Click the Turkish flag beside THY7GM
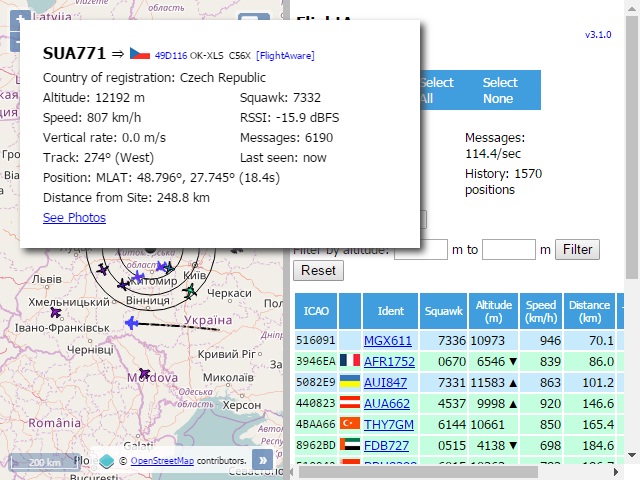The height and width of the screenshot is (480, 640). click(x=349, y=423)
